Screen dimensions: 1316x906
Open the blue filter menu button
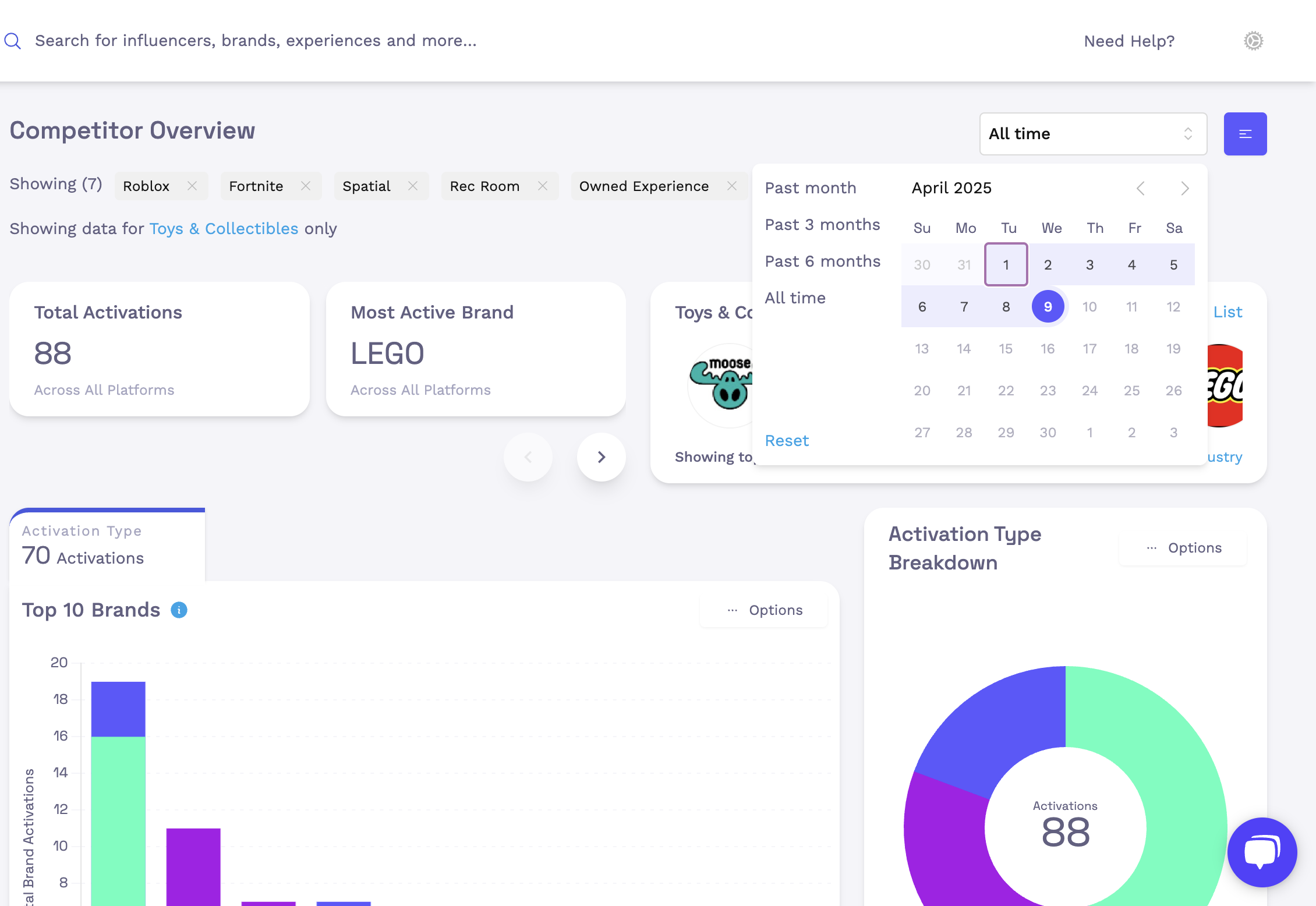pos(1245,134)
